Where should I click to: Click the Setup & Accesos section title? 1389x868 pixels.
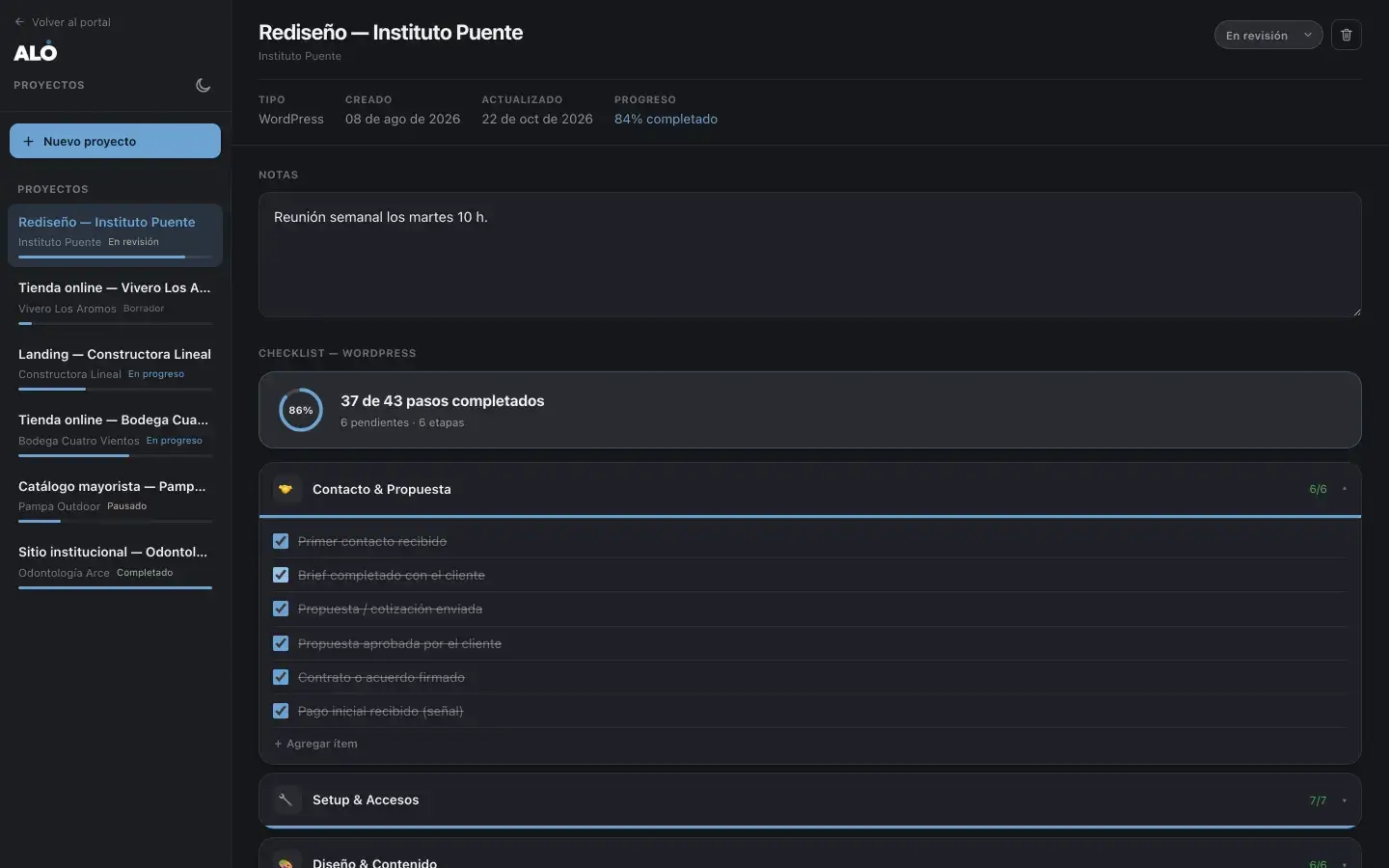366,800
